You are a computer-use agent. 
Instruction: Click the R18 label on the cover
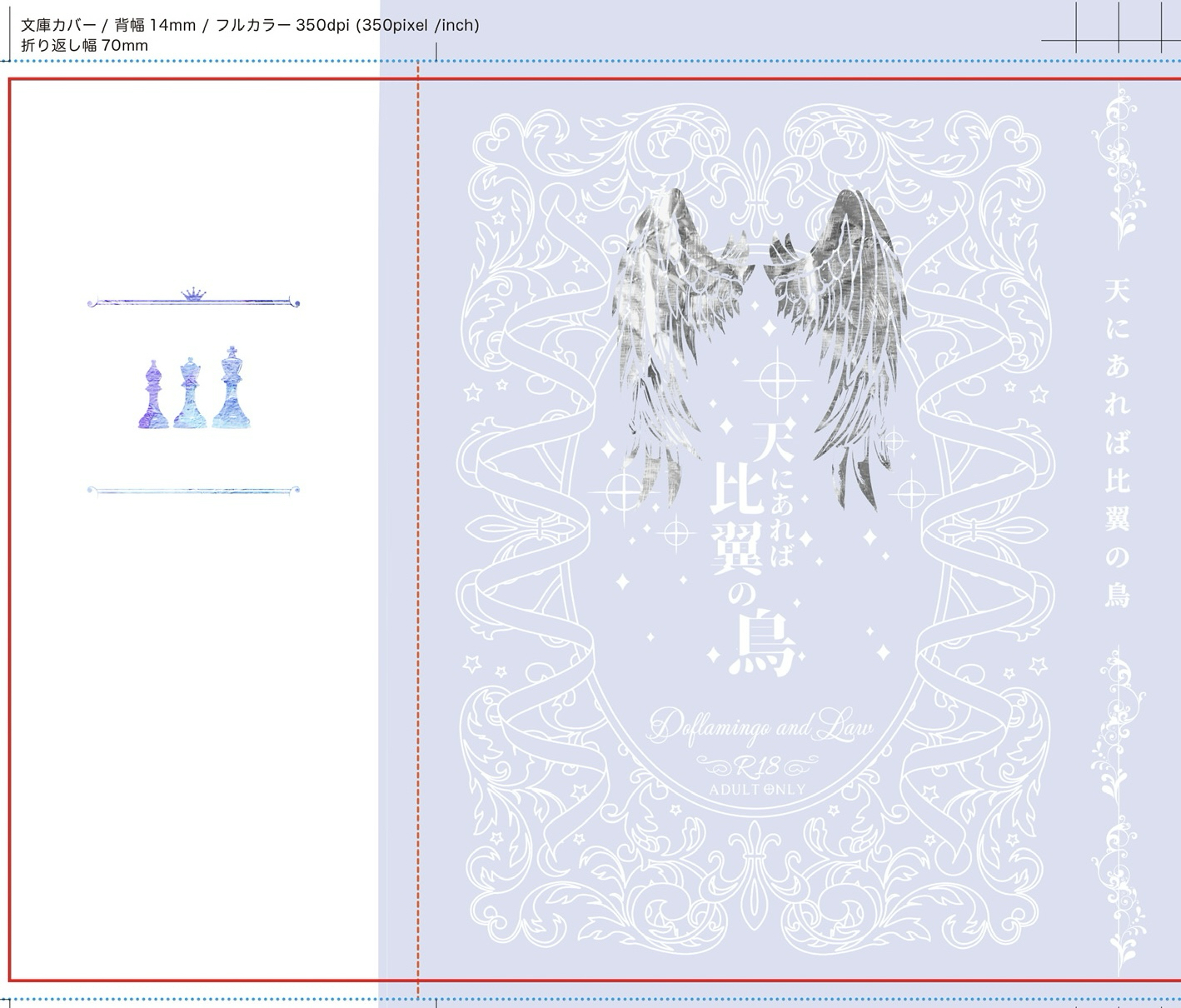pyautogui.click(x=757, y=764)
